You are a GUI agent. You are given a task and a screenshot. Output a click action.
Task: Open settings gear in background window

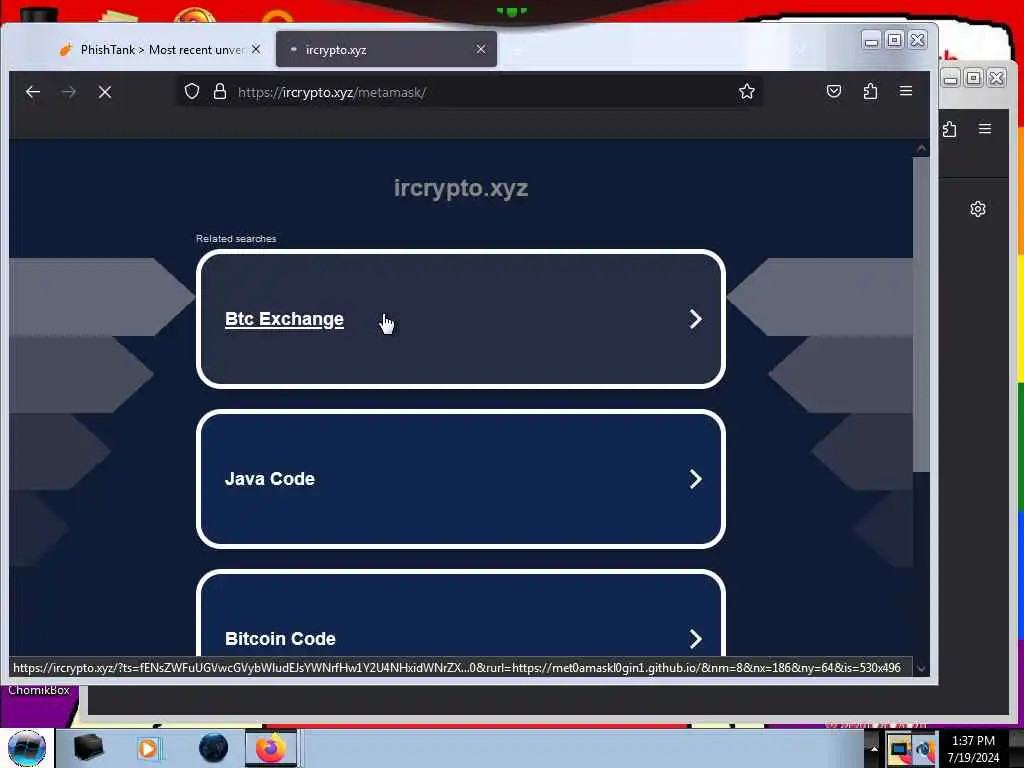click(978, 209)
